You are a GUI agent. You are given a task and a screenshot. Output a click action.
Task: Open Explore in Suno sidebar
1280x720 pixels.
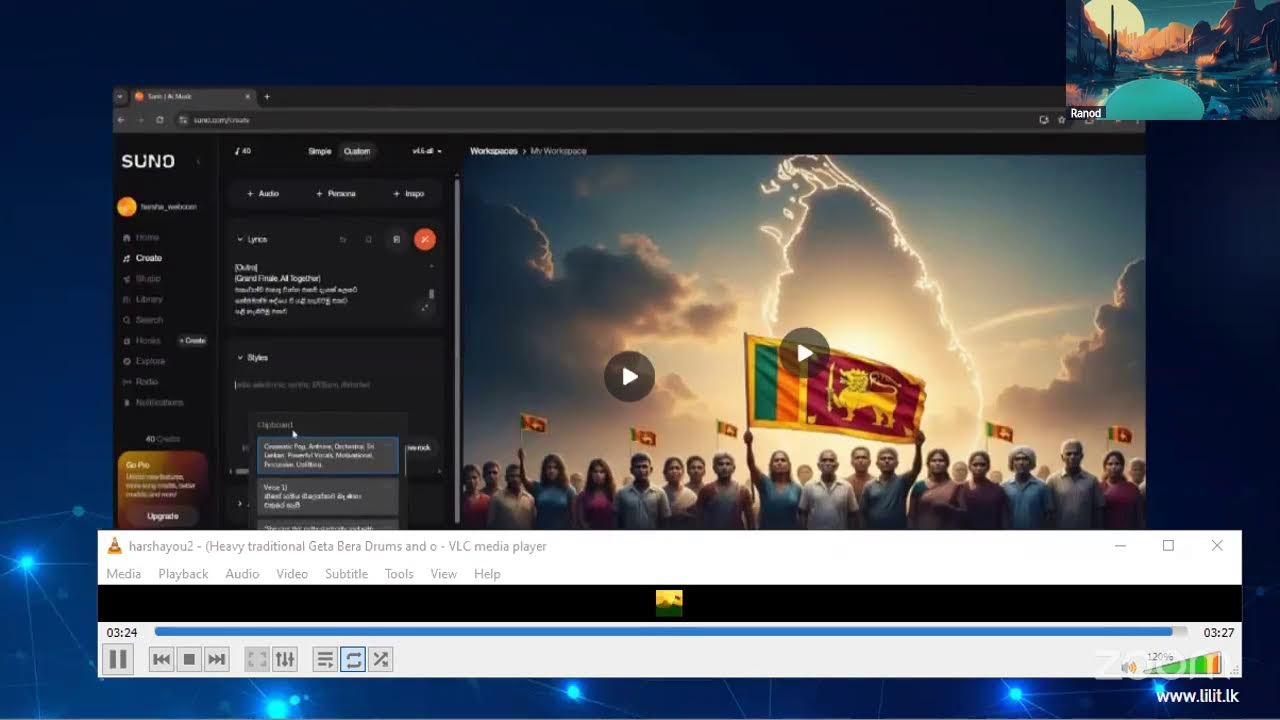[x=144, y=361]
